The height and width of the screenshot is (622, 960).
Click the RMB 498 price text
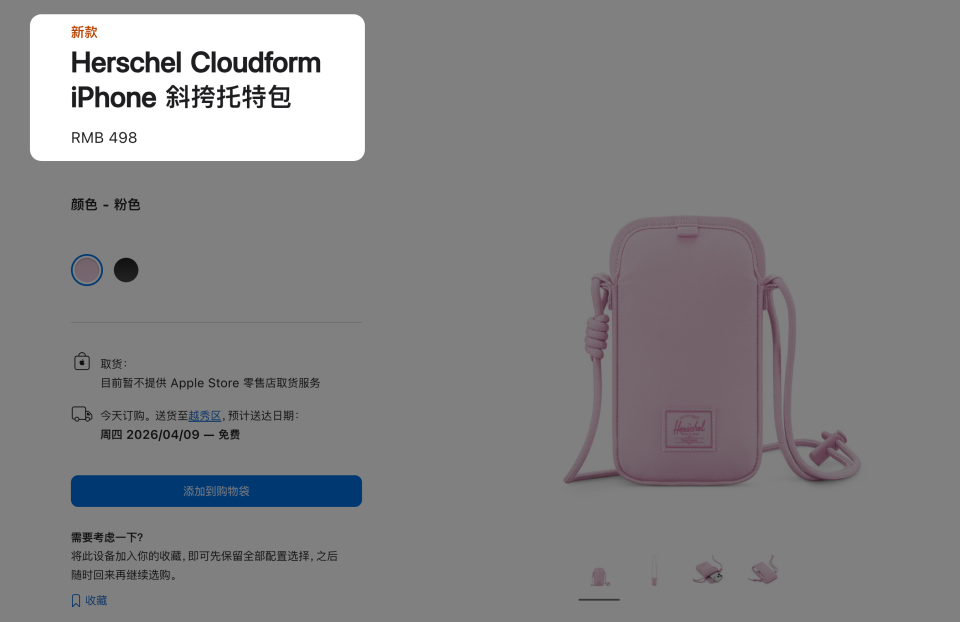pyautogui.click(x=104, y=138)
